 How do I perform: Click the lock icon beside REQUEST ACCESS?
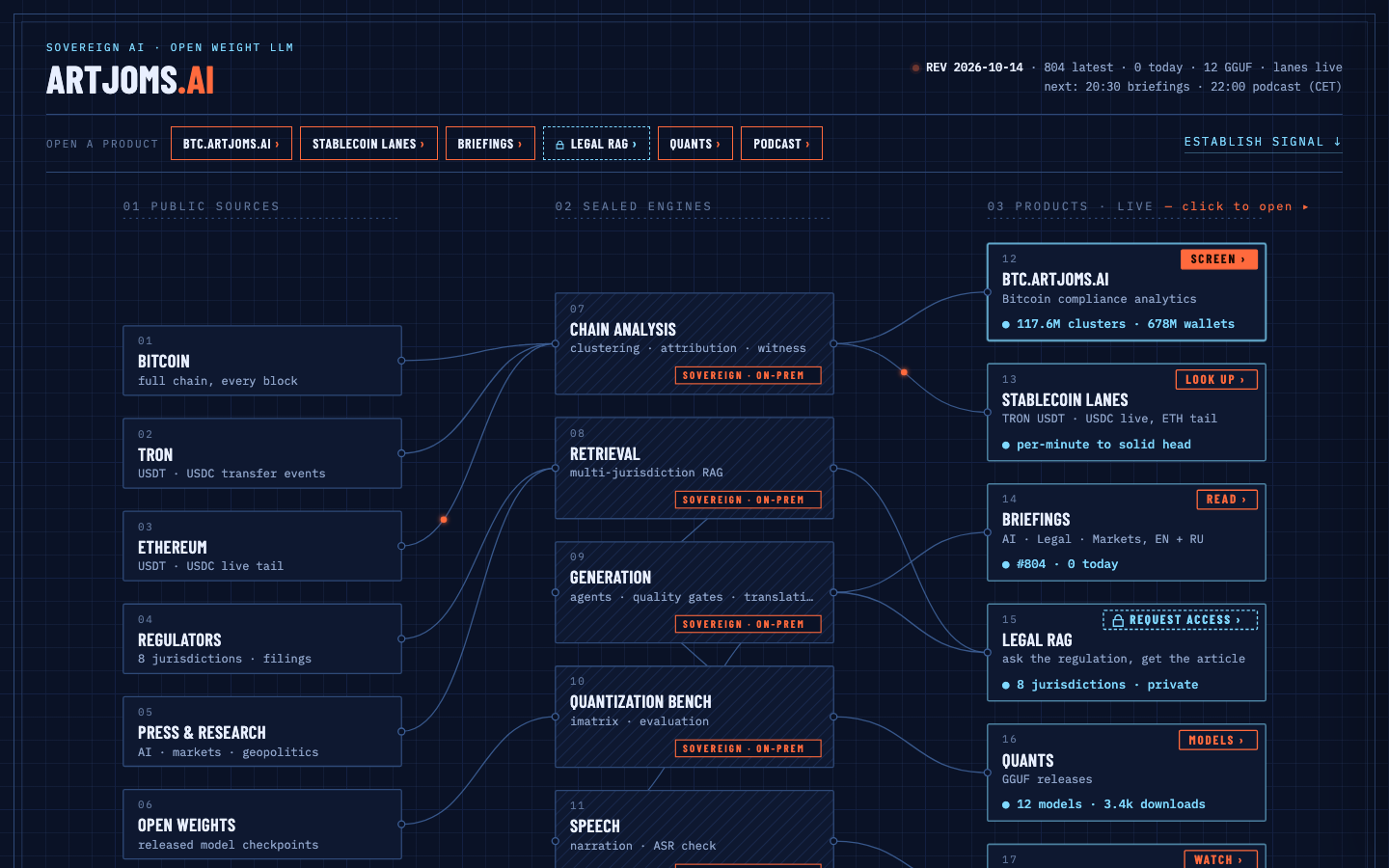tap(1118, 620)
